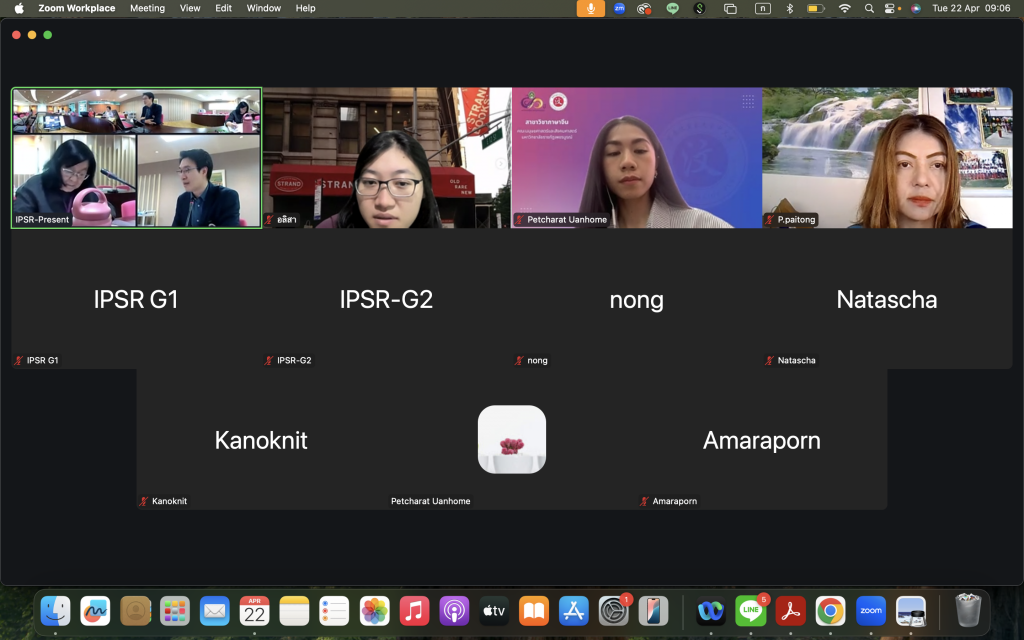Open LINE from the dock
This screenshot has height=640, width=1024.
point(750,610)
